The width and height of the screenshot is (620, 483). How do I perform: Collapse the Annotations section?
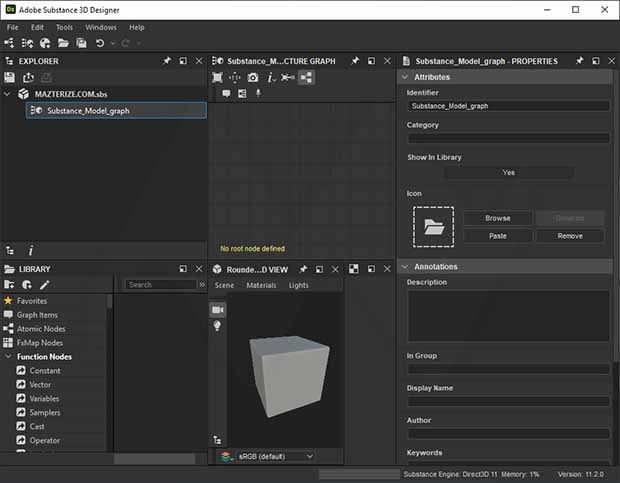click(405, 267)
